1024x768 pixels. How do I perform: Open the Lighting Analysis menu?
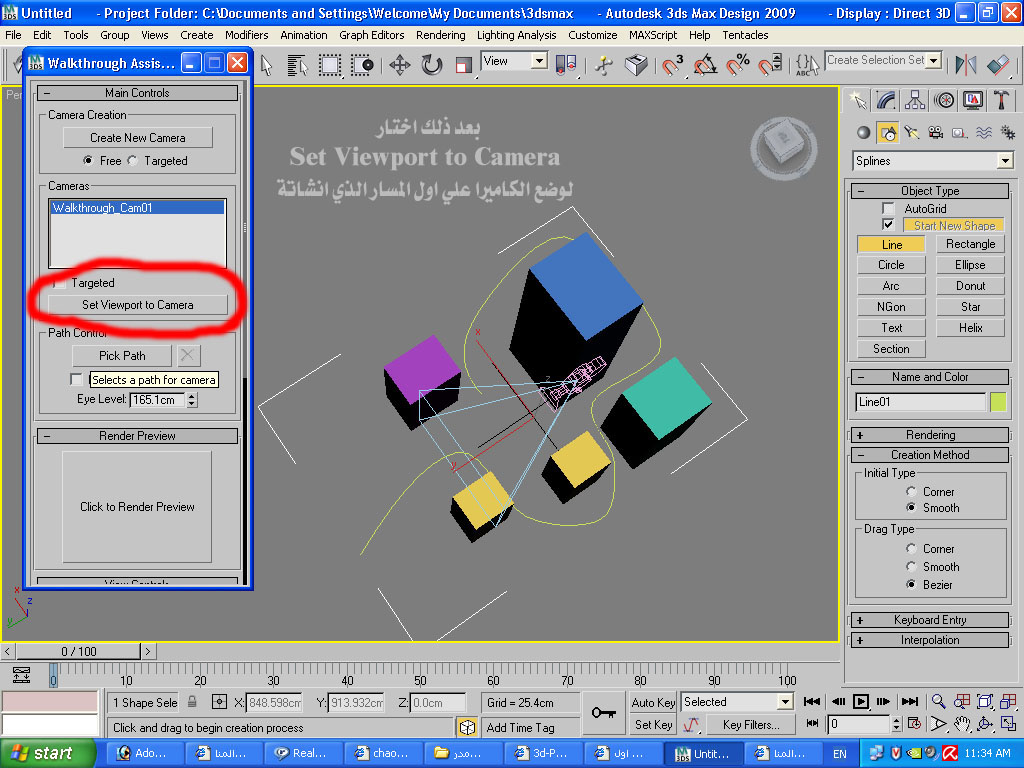517,35
